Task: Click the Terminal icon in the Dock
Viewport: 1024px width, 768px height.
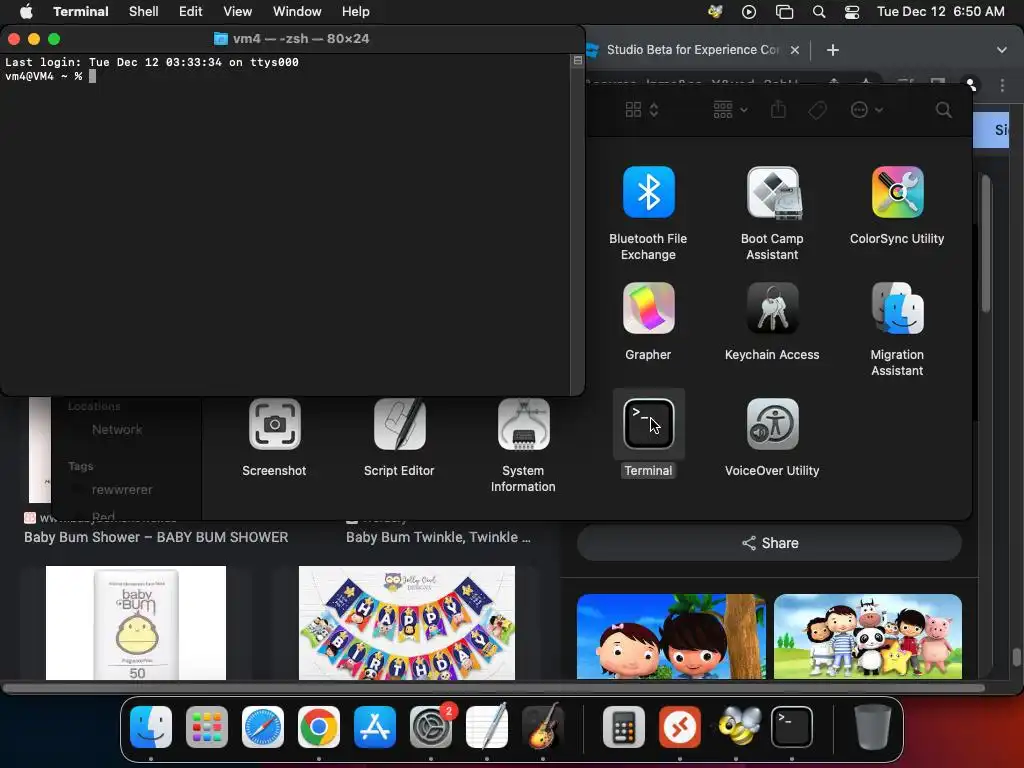Action: click(x=792, y=727)
